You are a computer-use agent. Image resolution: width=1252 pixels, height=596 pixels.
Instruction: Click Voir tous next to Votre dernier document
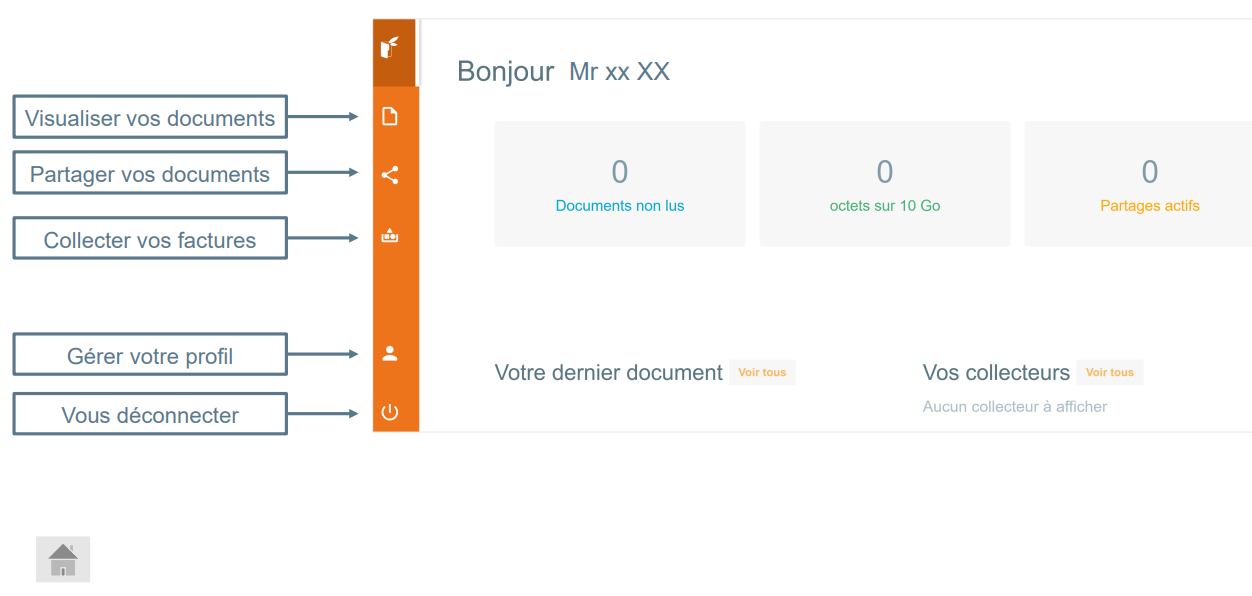click(762, 372)
